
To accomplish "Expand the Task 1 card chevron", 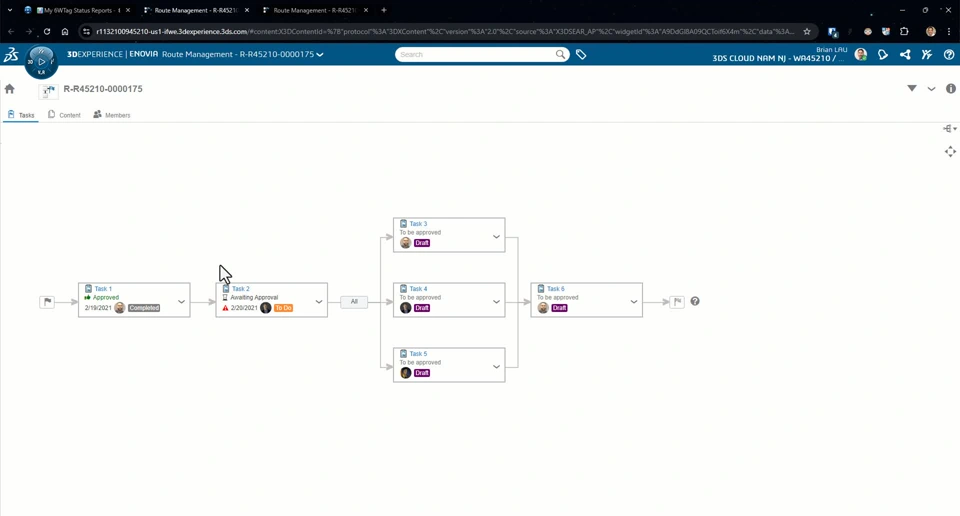I will [181, 302].
